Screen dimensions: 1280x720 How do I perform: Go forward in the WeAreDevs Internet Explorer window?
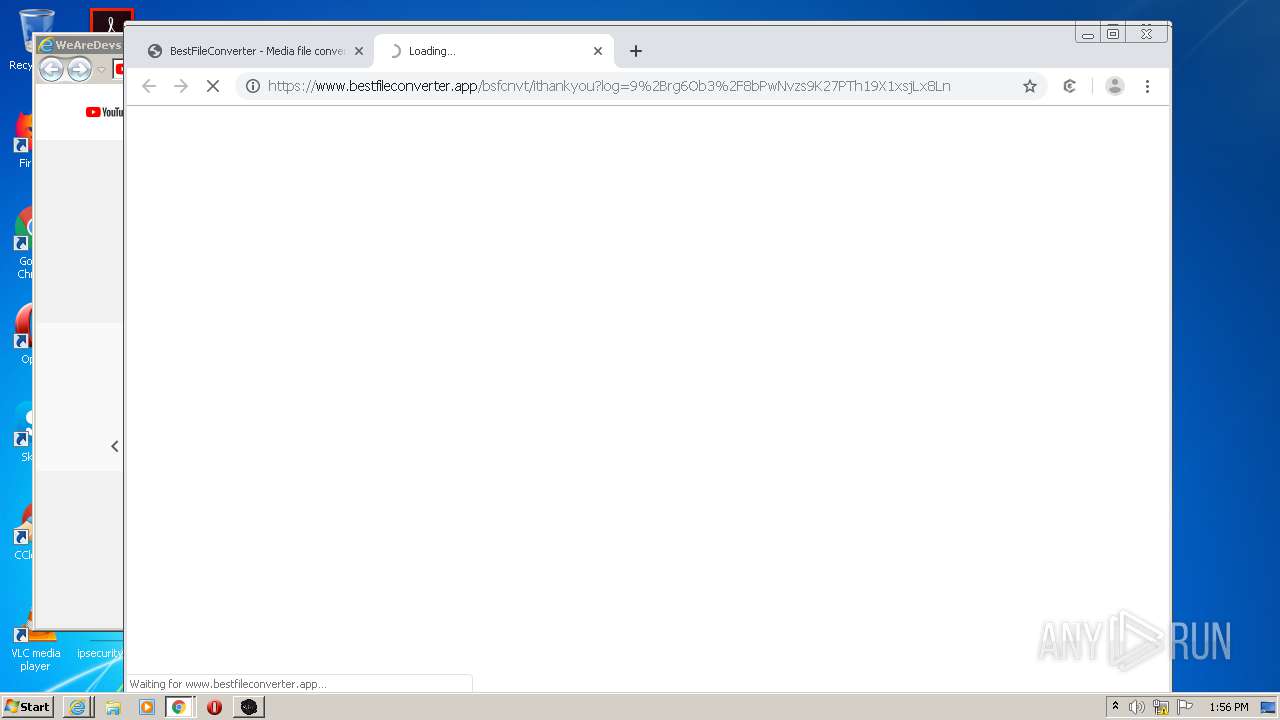79,69
